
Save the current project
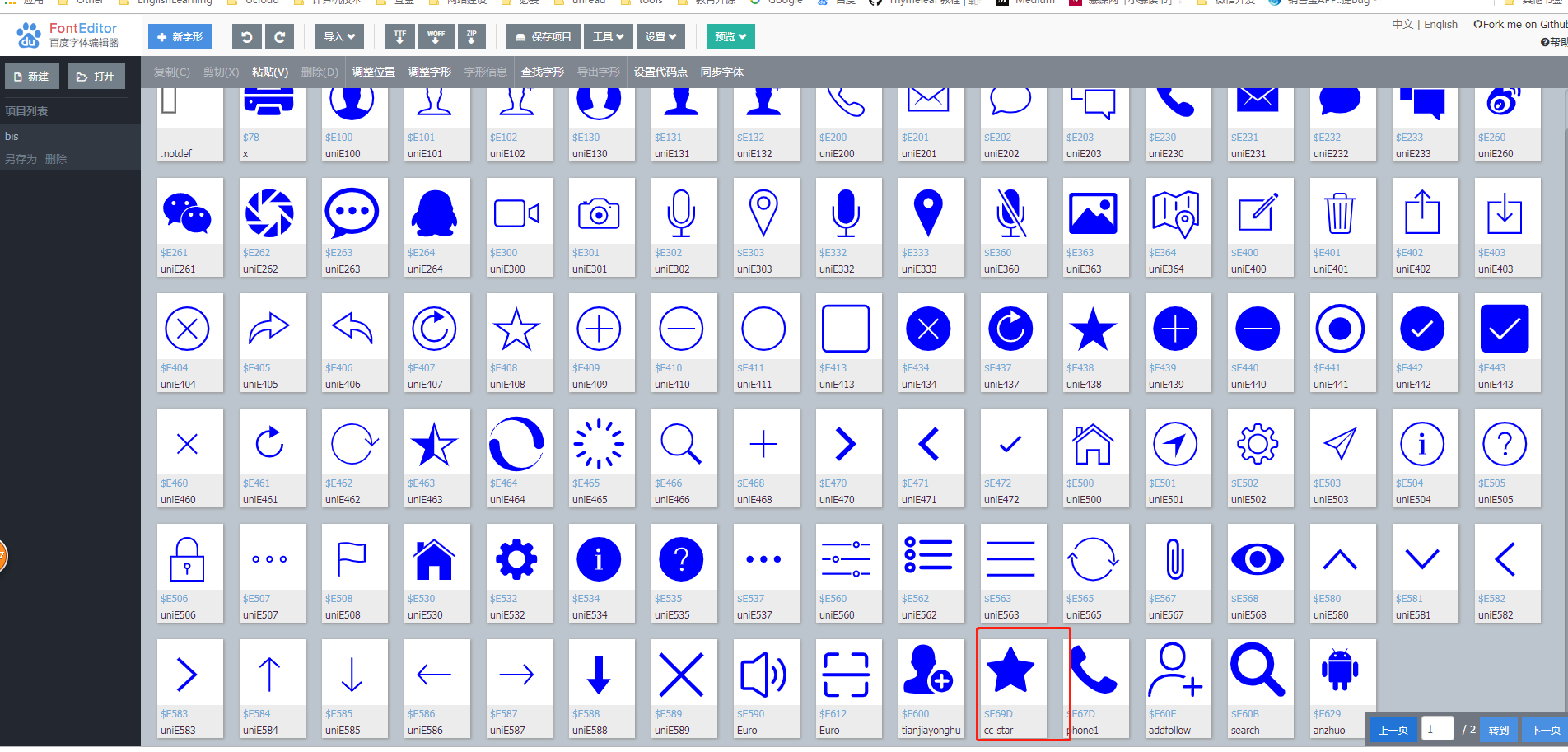pos(541,36)
